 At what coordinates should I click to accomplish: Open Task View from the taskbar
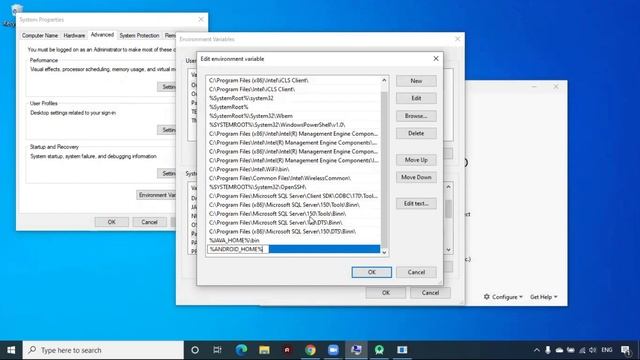point(218,350)
